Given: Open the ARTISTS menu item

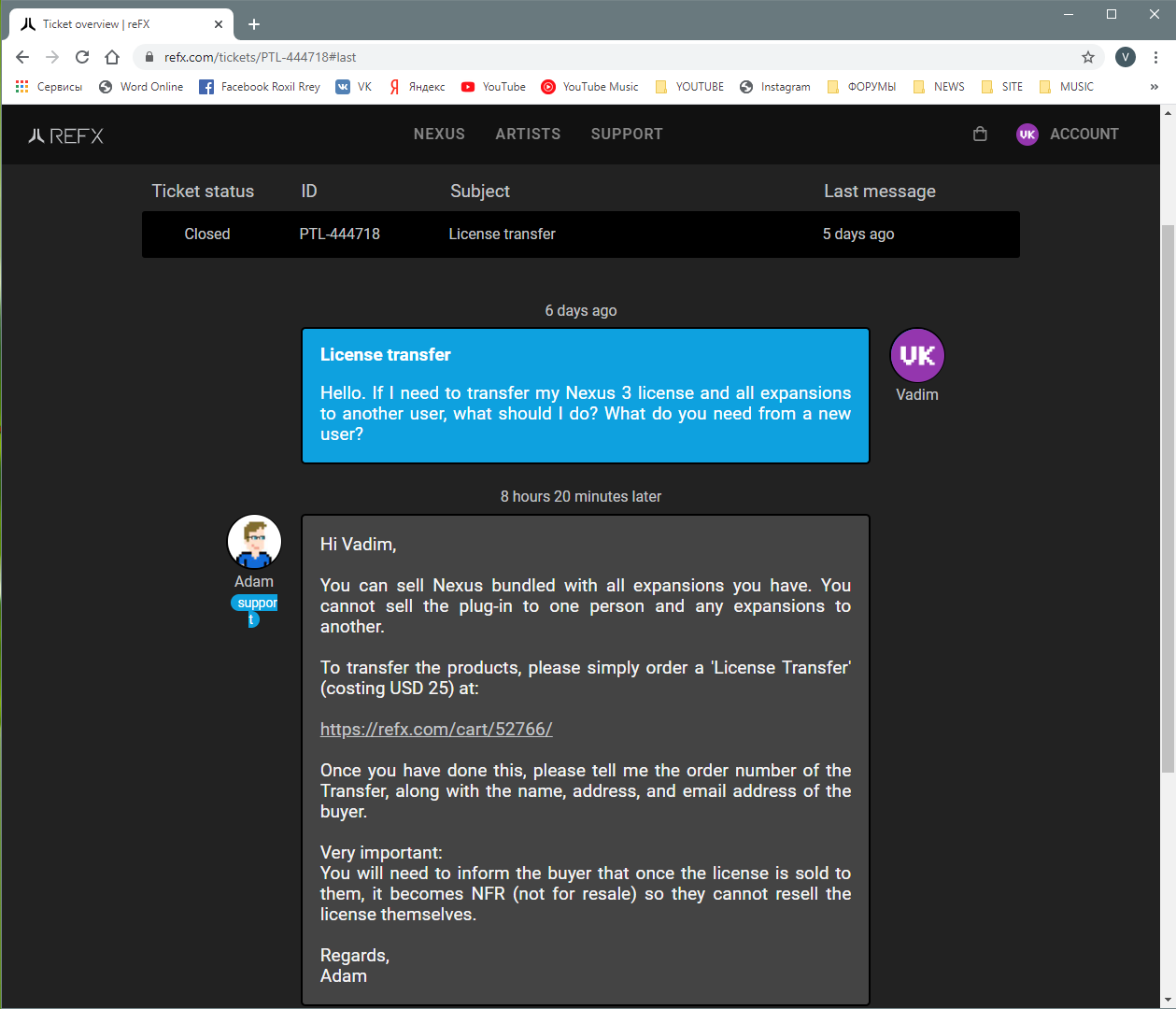Looking at the screenshot, I should (528, 134).
